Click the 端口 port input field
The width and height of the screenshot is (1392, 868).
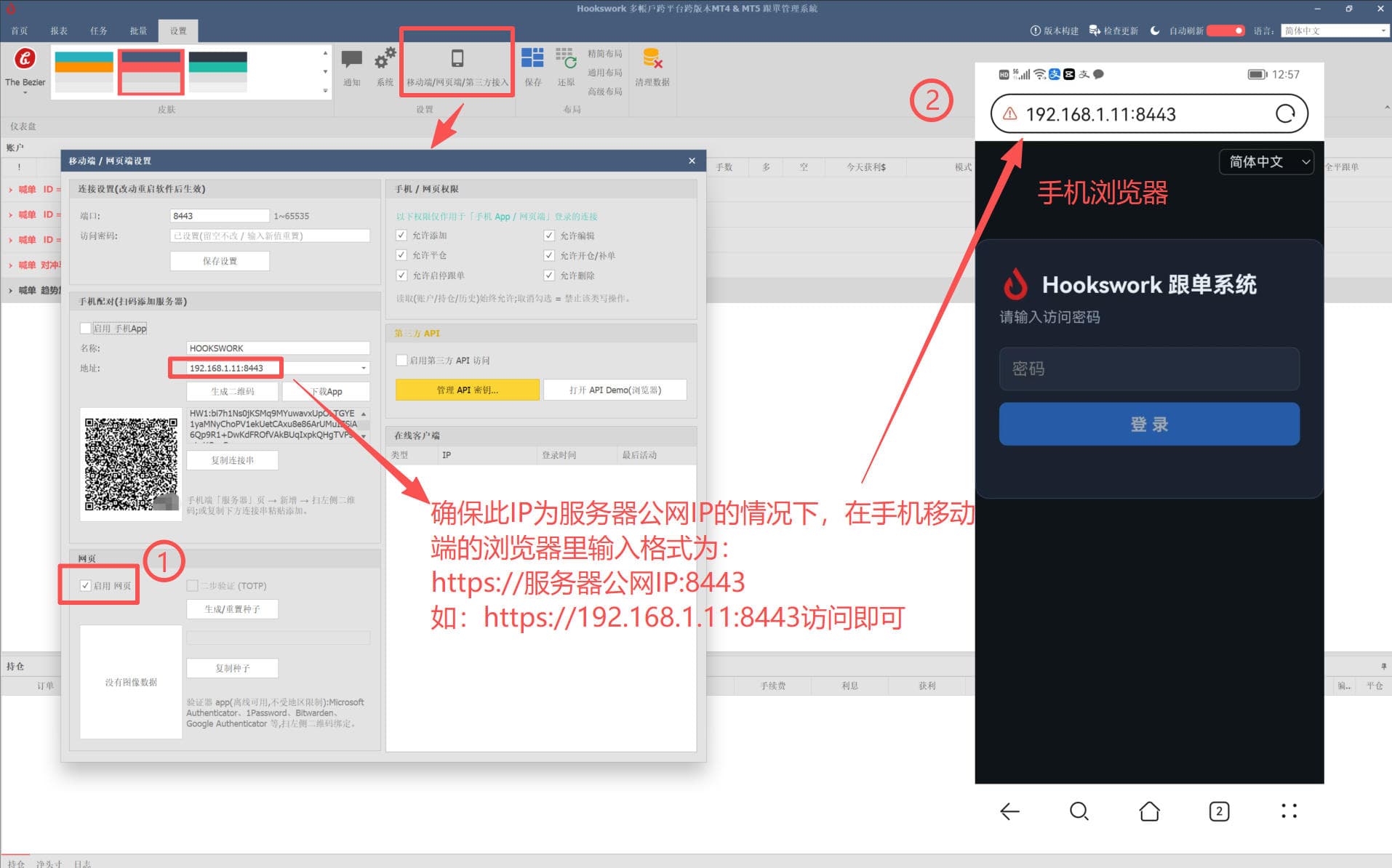pos(220,216)
